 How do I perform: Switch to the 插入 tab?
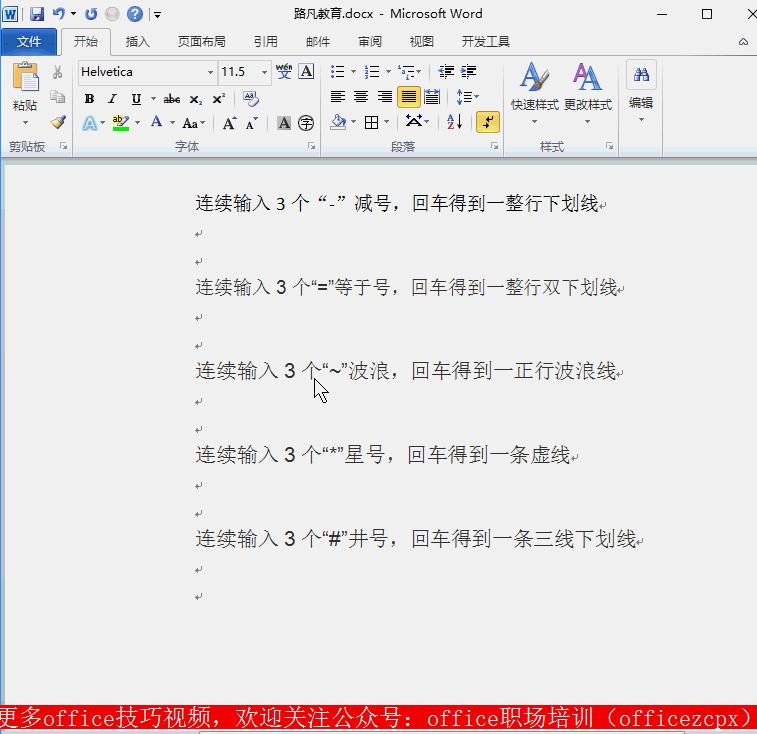coord(138,42)
